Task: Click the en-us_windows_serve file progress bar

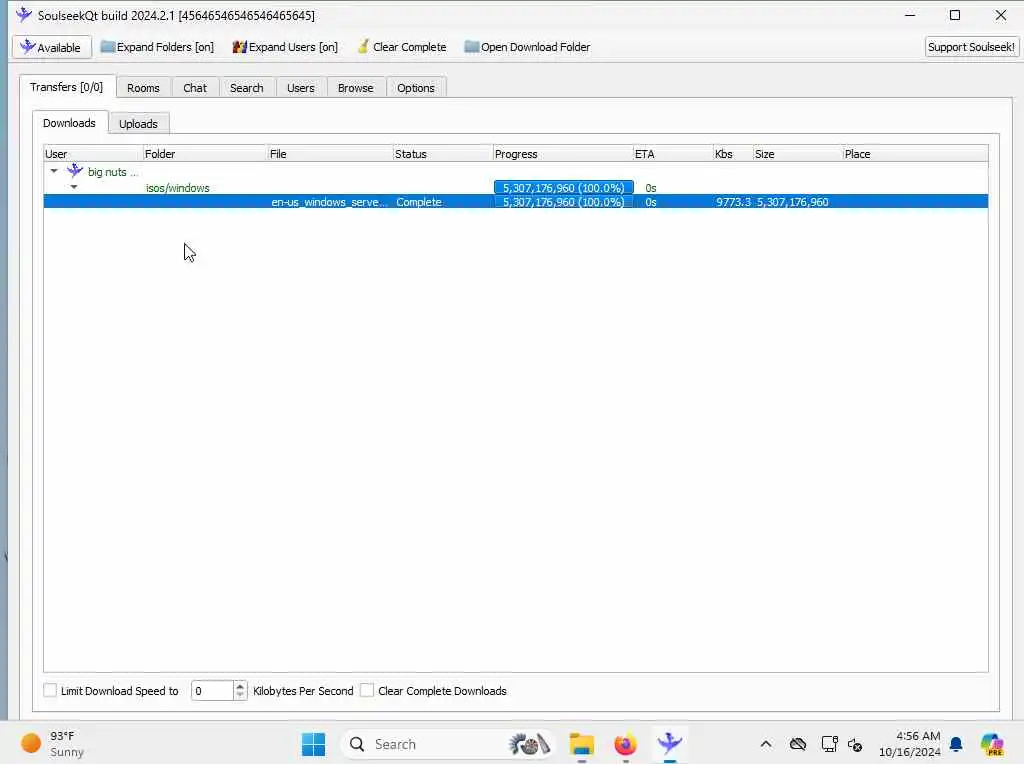Action: tap(564, 202)
